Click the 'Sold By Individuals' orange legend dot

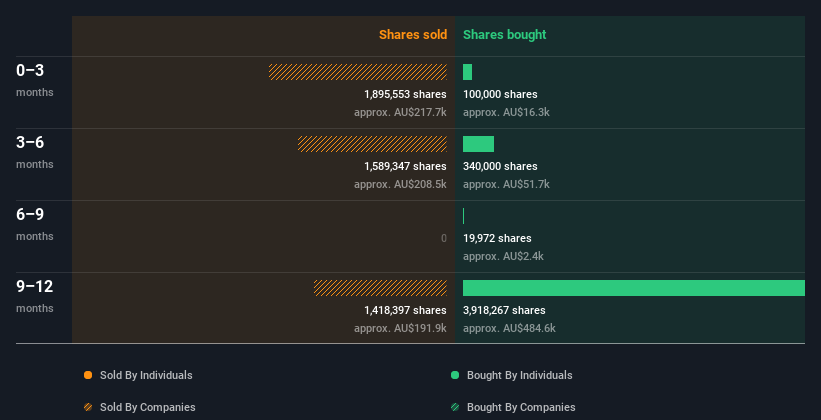pyautogui.click(x=88, y=375)
